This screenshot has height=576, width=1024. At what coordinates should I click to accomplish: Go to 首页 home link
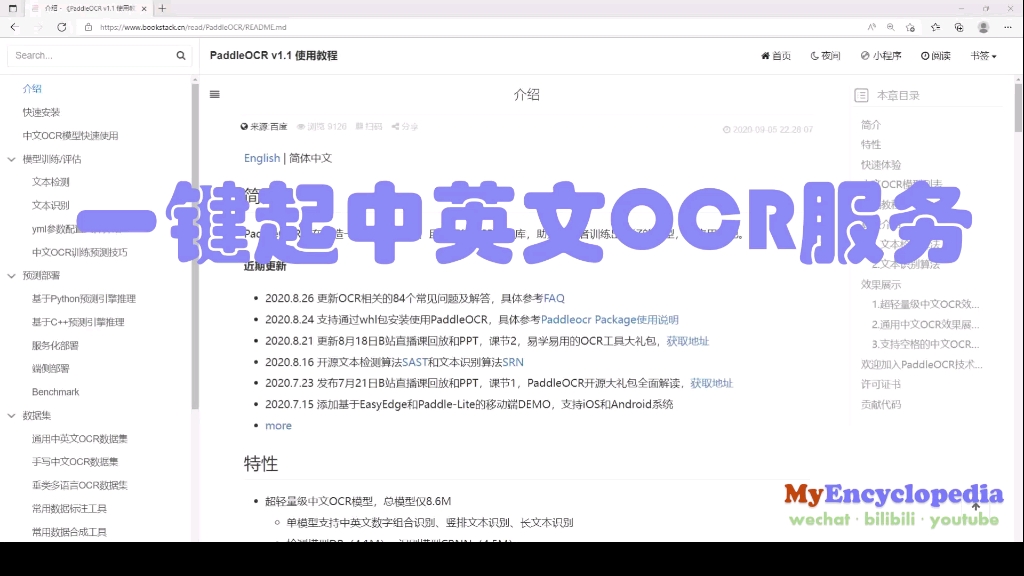776,56
